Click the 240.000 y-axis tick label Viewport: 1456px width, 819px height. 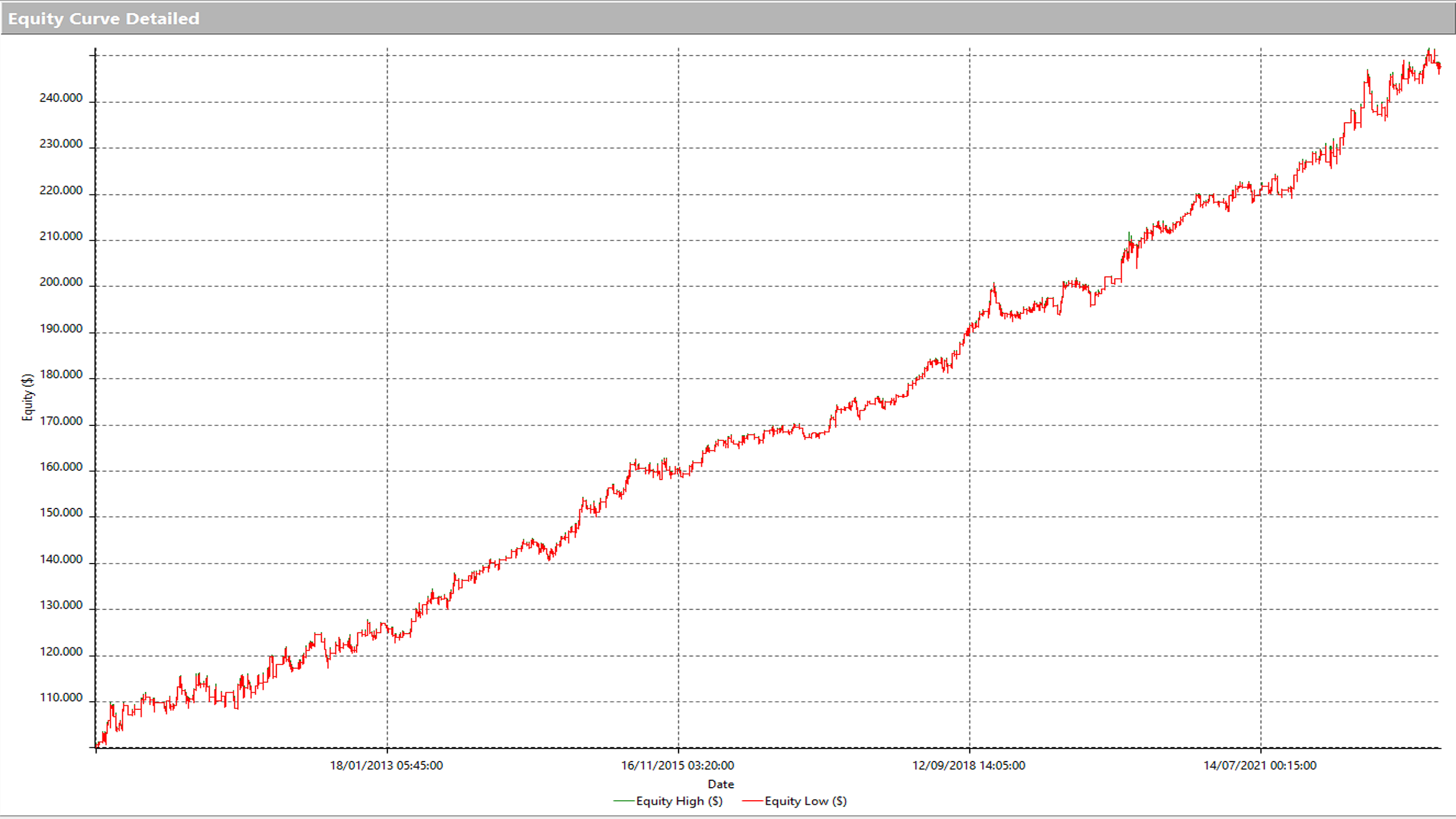[61, 98]
